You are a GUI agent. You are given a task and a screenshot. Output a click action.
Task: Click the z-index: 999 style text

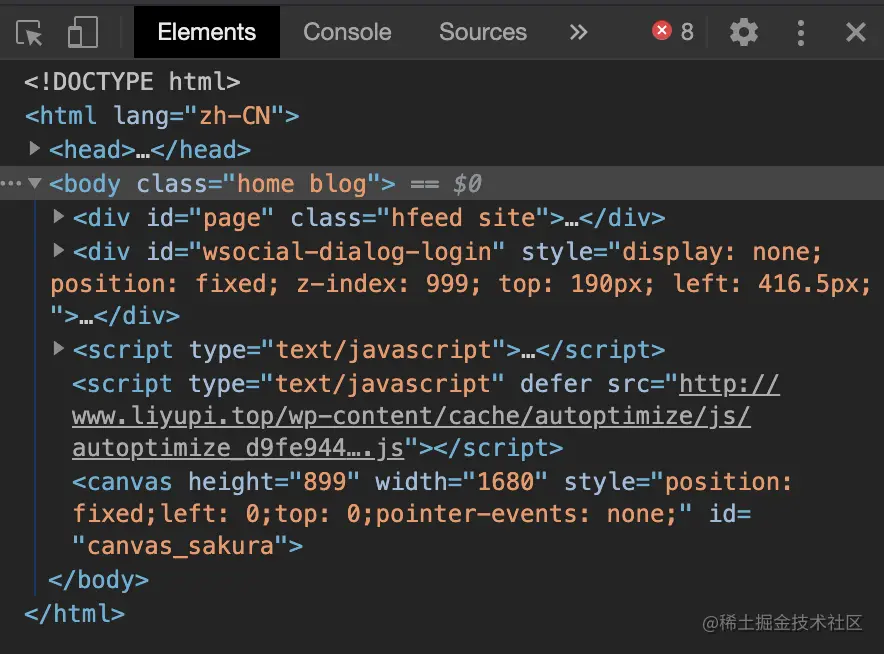point(388,284)
